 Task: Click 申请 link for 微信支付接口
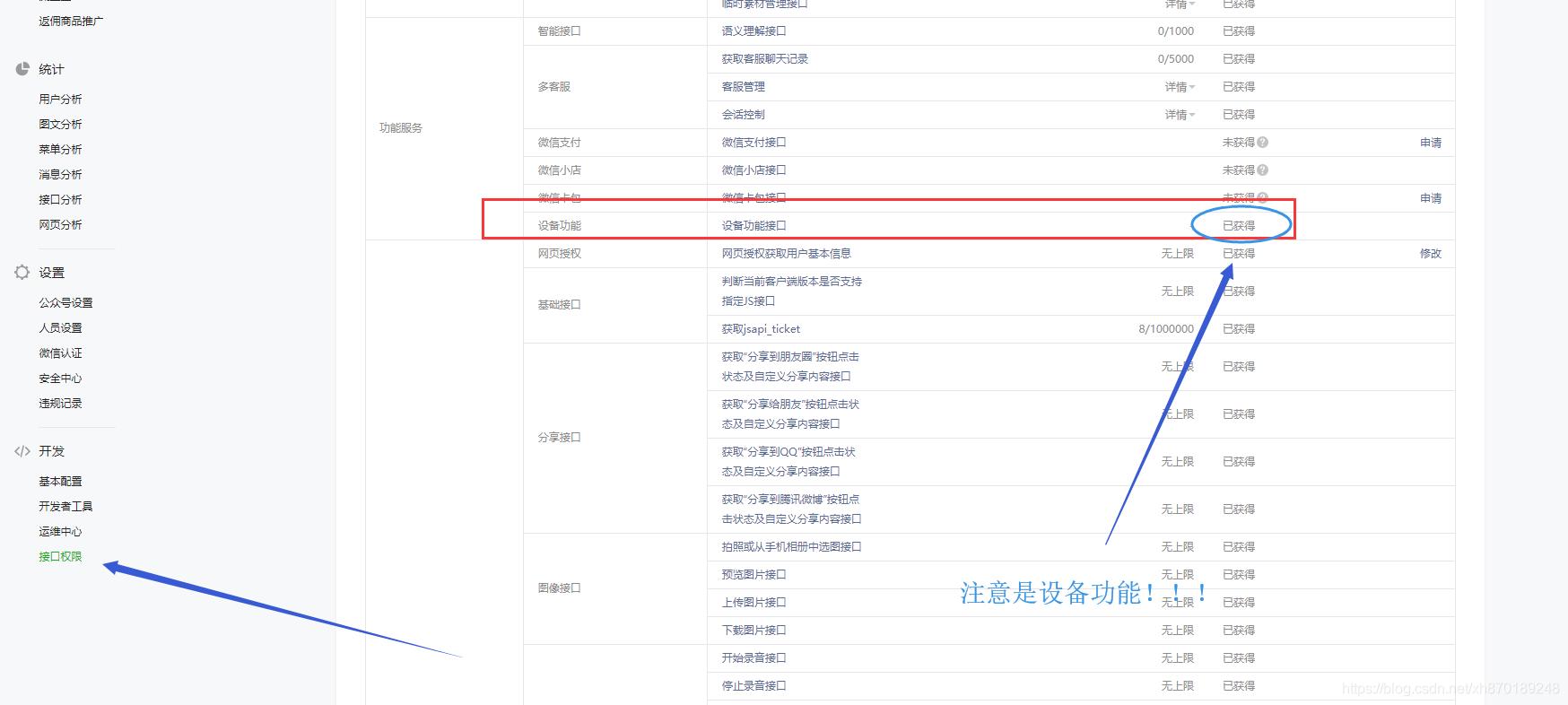(1431, 143)
